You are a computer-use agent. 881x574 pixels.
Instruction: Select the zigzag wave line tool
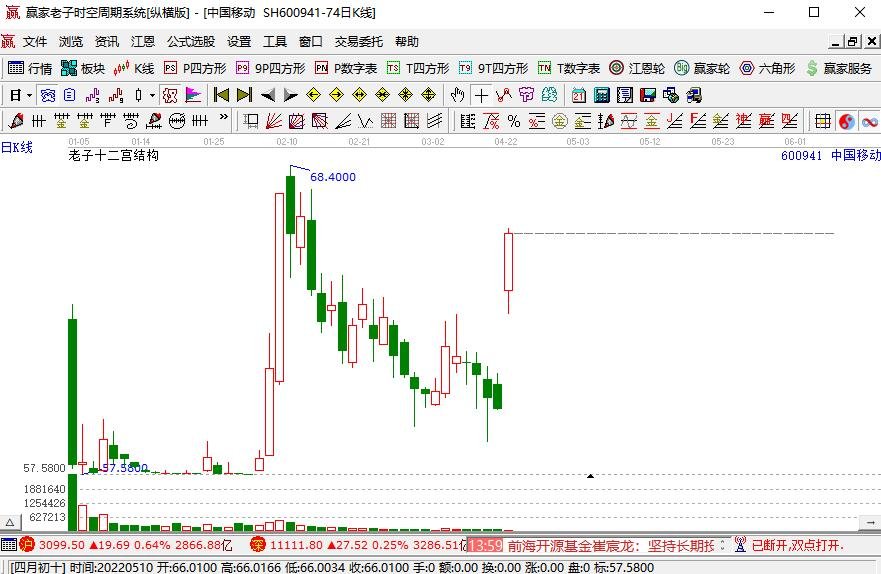click(366, 121)
